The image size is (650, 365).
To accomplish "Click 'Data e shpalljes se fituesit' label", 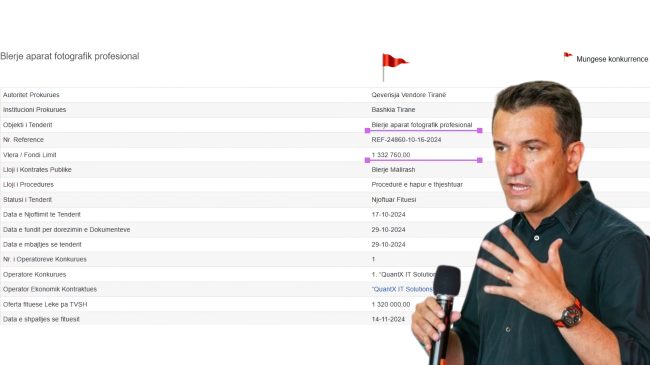I will 41,319.
